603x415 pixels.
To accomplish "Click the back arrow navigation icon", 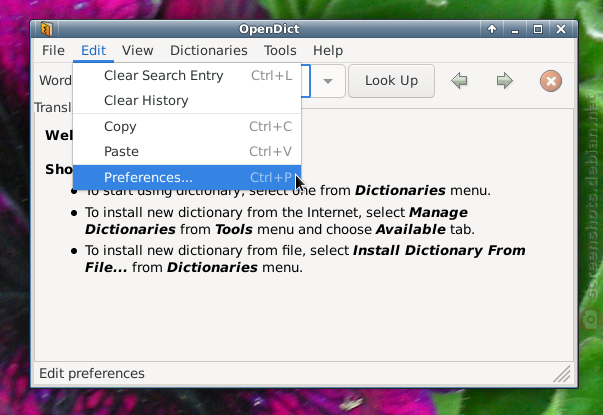I will tap(459, 81).
